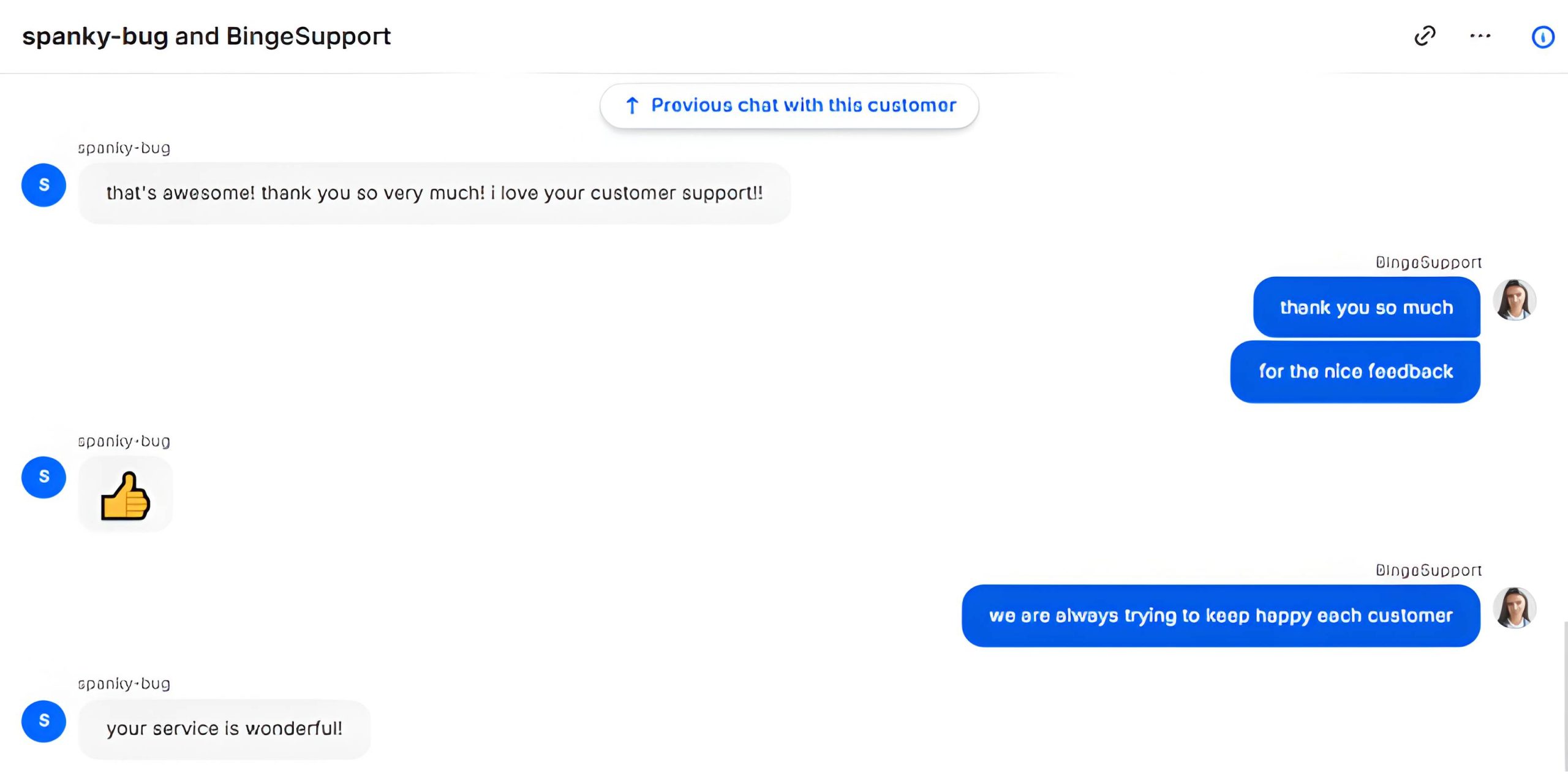Image resolution: width=1568 pixels, height=784 pixels.
Task: Select the "for the nice feedback" reply bubble
Action: [1355, 372]
